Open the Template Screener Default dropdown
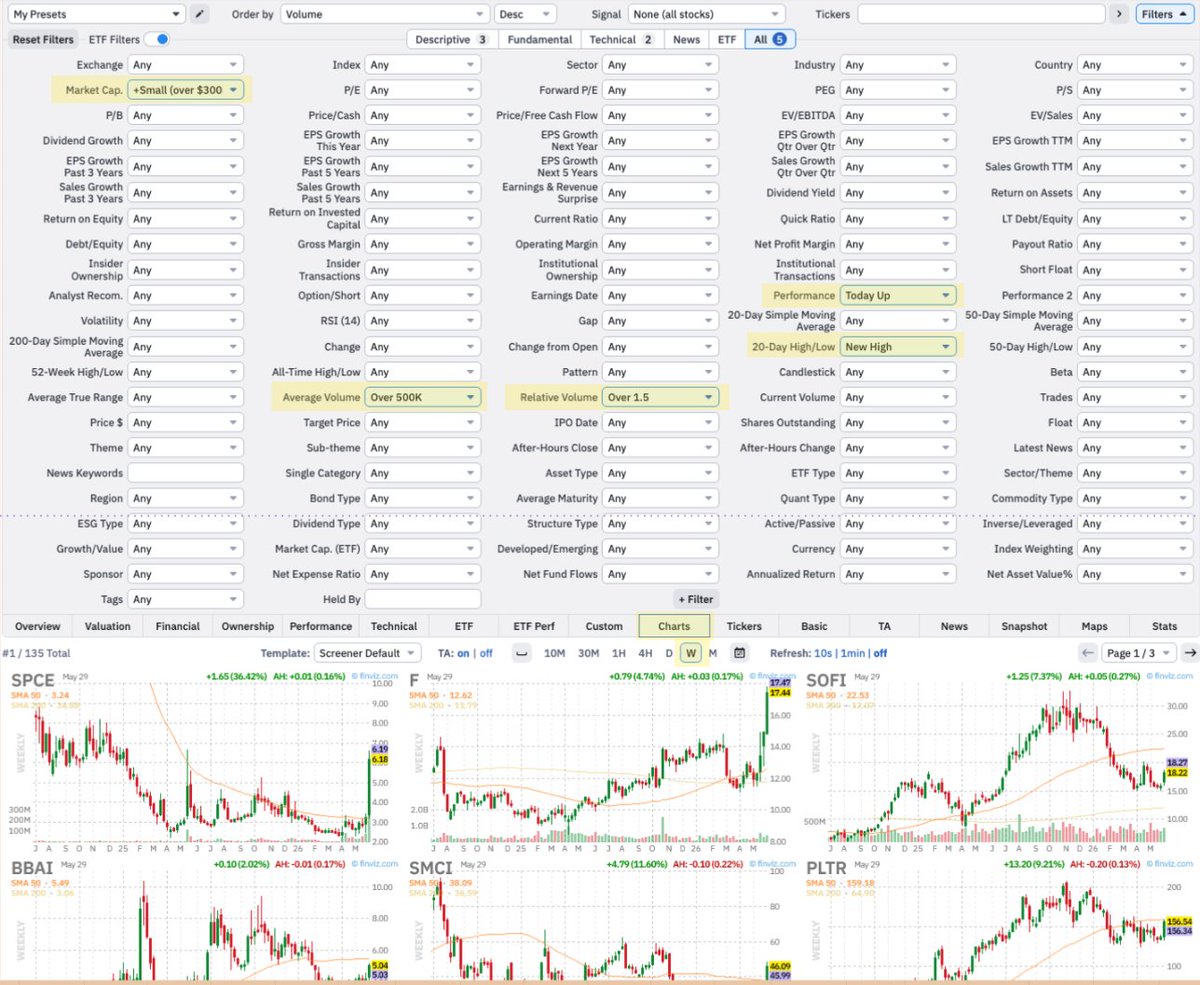1200x985 pixels. [x=370, y=653]
